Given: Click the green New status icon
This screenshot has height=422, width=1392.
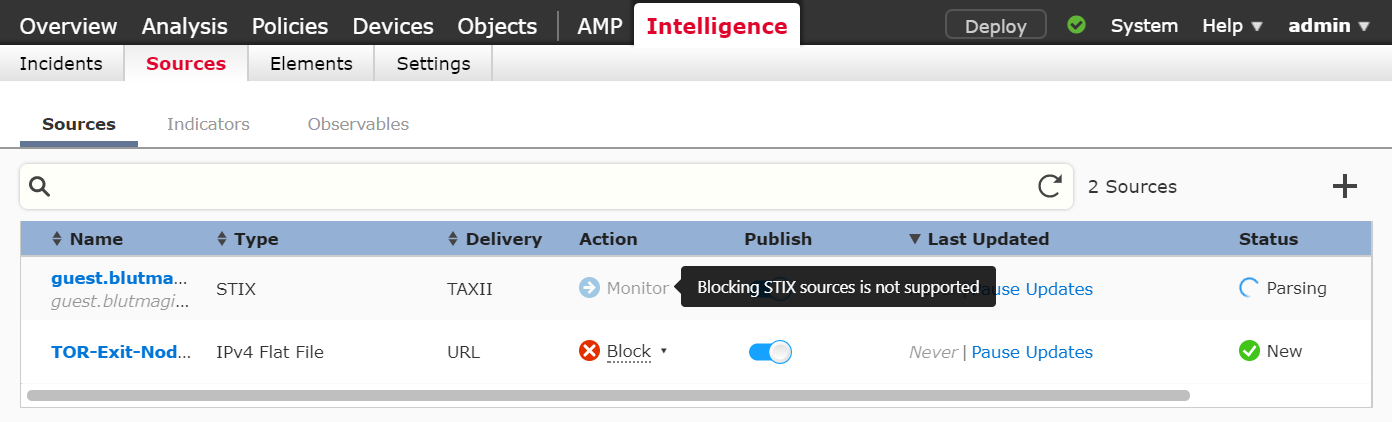Looking at the screenshot, I should (1249, 351).
